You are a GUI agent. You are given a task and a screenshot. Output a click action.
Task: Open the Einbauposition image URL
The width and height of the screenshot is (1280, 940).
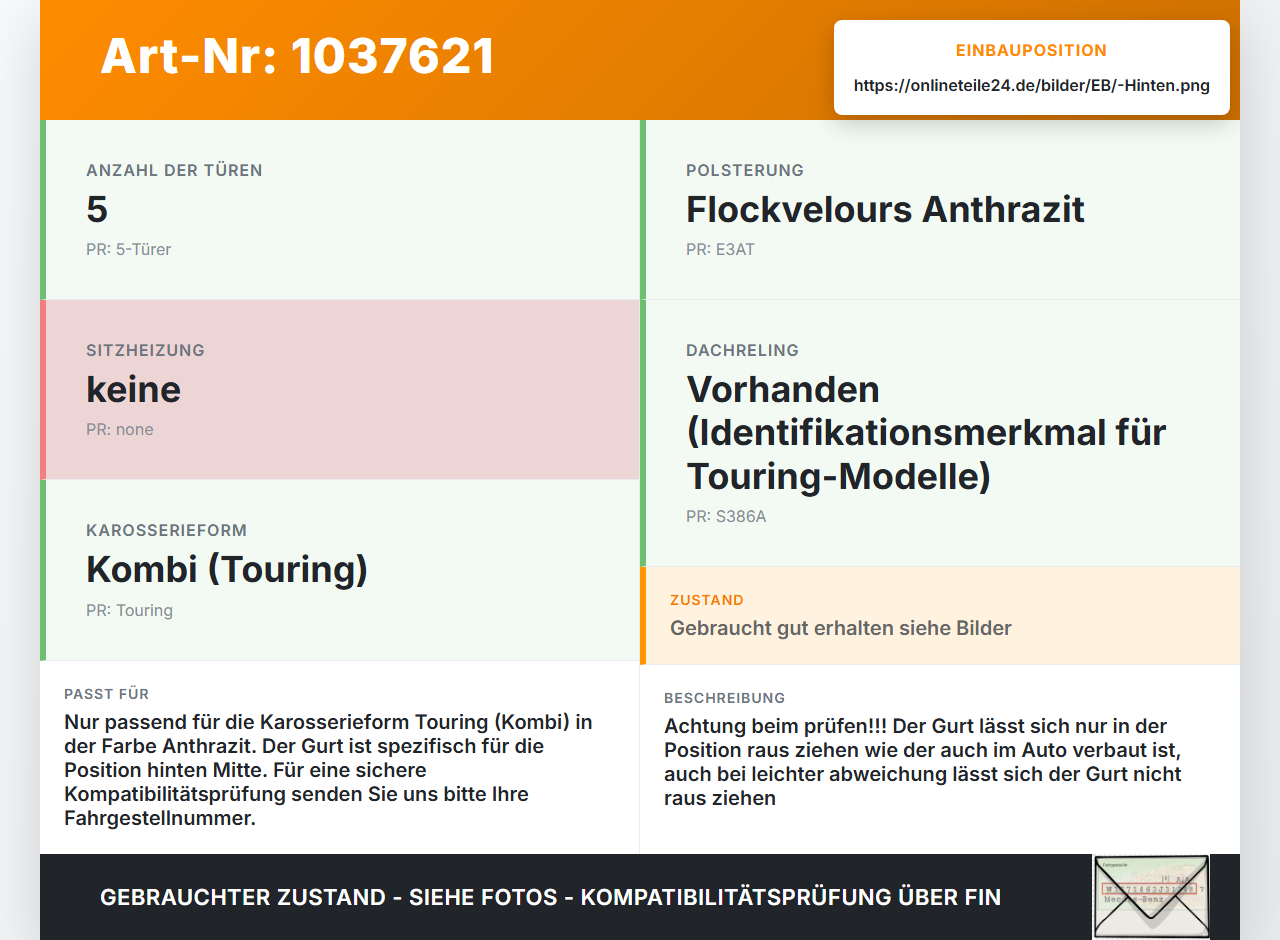[1032, 86]
